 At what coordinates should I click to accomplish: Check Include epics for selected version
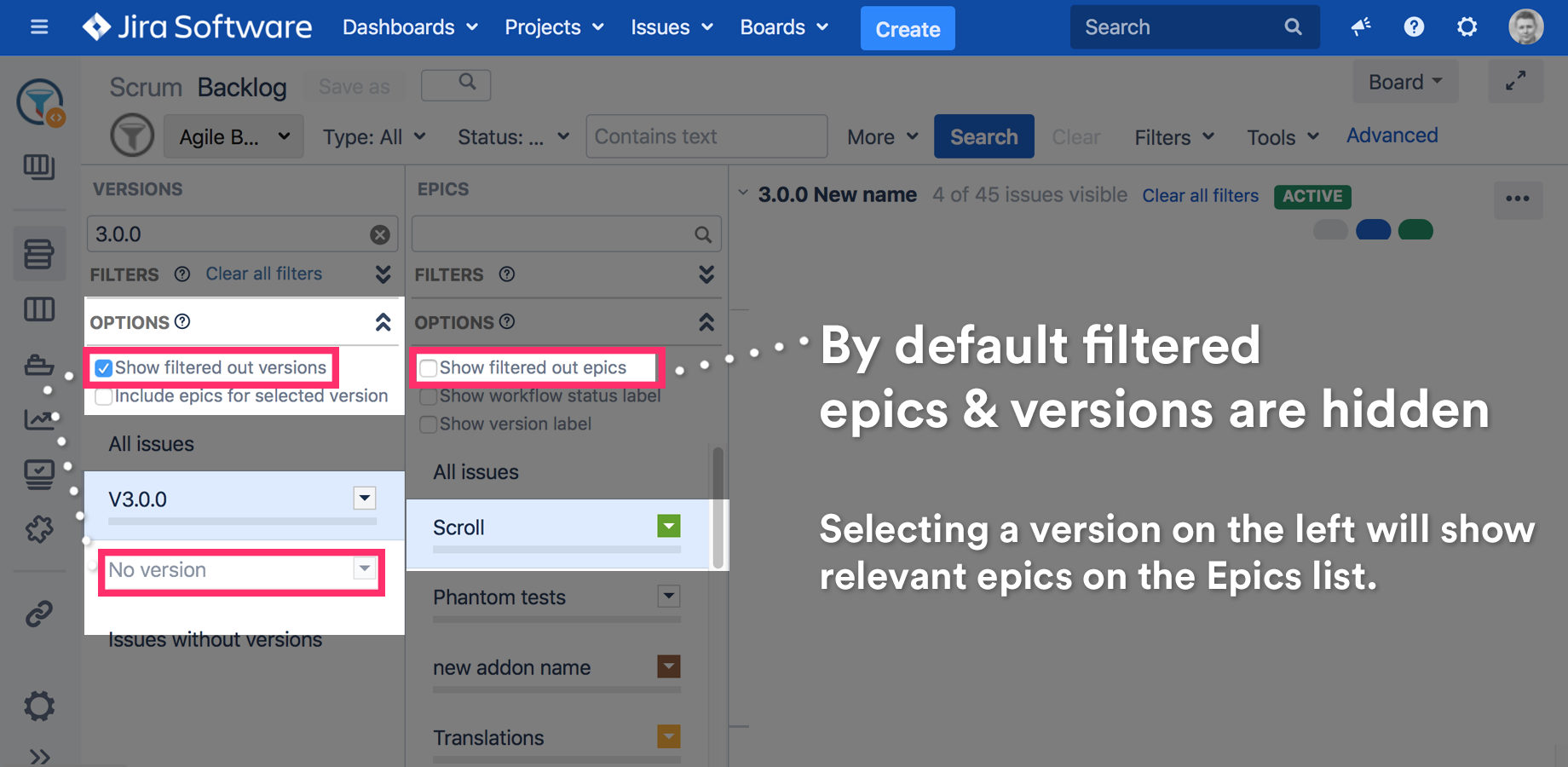click(103, 395)
